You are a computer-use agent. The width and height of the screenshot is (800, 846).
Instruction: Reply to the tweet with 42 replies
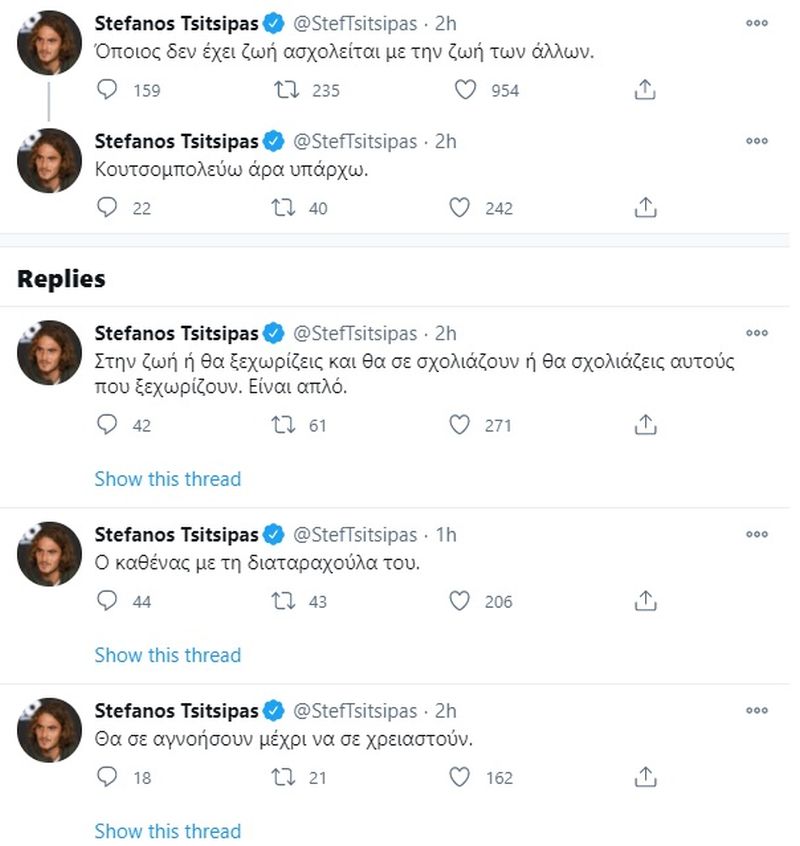tap(107, 425)
